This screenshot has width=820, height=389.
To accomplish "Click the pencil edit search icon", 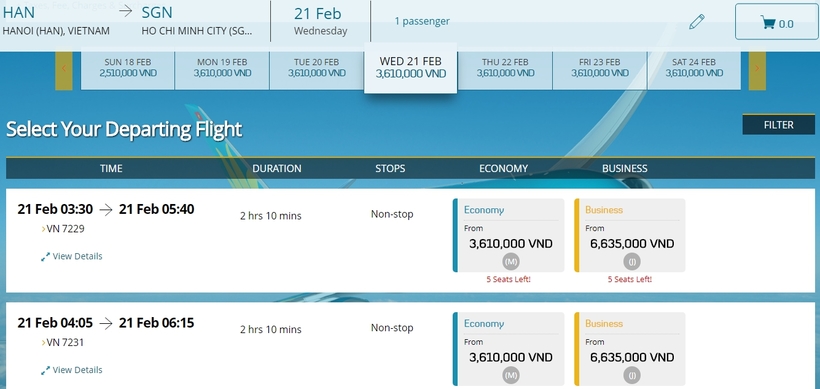I will point(697,21).
